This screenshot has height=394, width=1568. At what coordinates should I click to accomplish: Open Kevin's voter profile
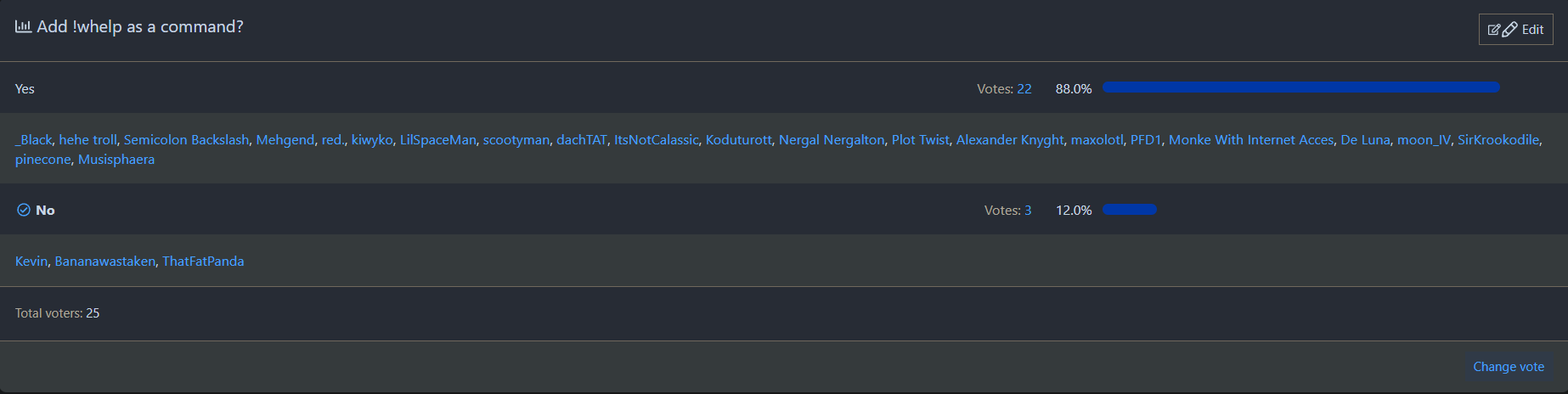click(x=31, y=262)
